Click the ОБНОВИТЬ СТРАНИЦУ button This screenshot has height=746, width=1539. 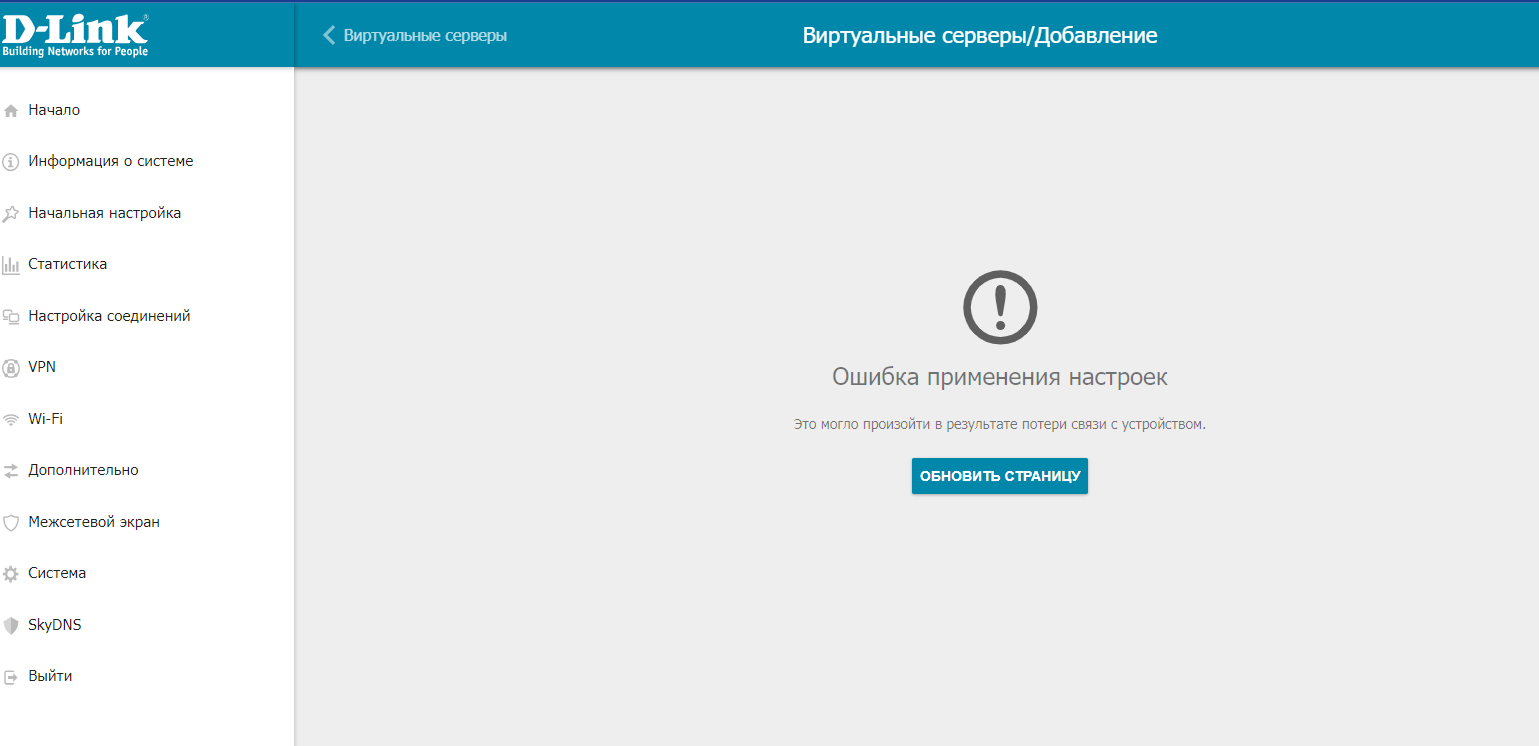1000,476
